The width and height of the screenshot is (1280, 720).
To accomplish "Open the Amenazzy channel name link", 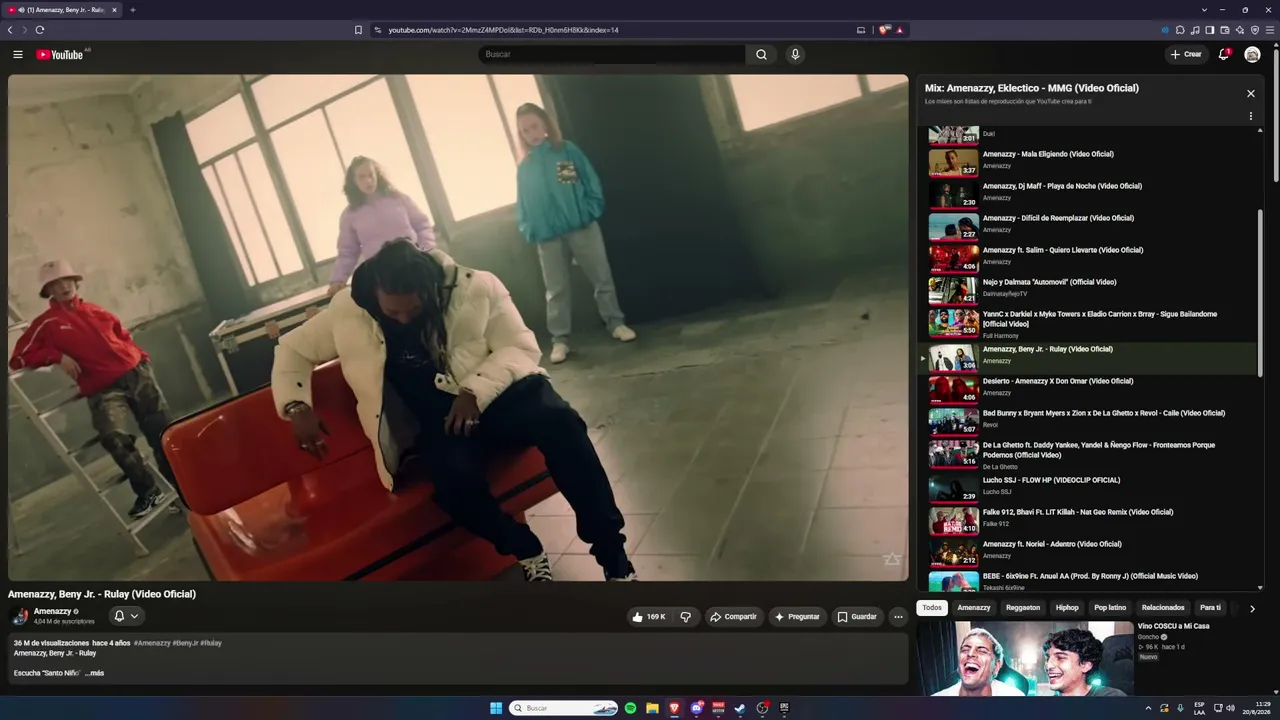I will coord(53,611).
